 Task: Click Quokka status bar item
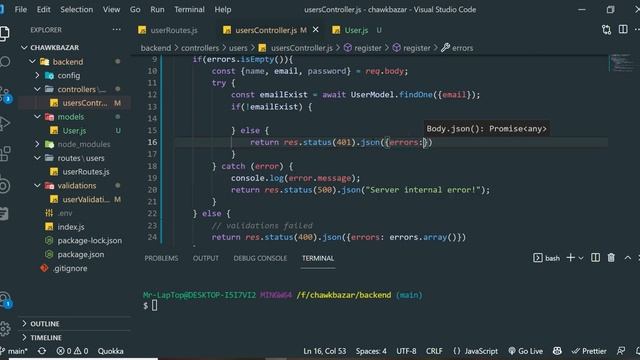pyautogui.click(x=110, y=351)
